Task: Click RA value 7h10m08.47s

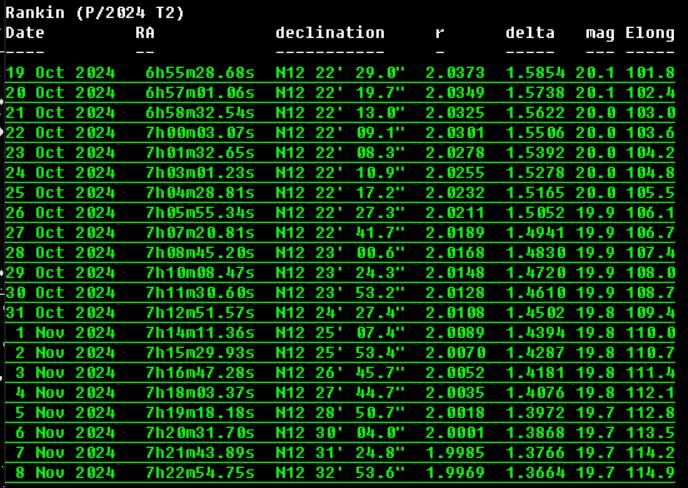Action: click(x=200, y=273)
